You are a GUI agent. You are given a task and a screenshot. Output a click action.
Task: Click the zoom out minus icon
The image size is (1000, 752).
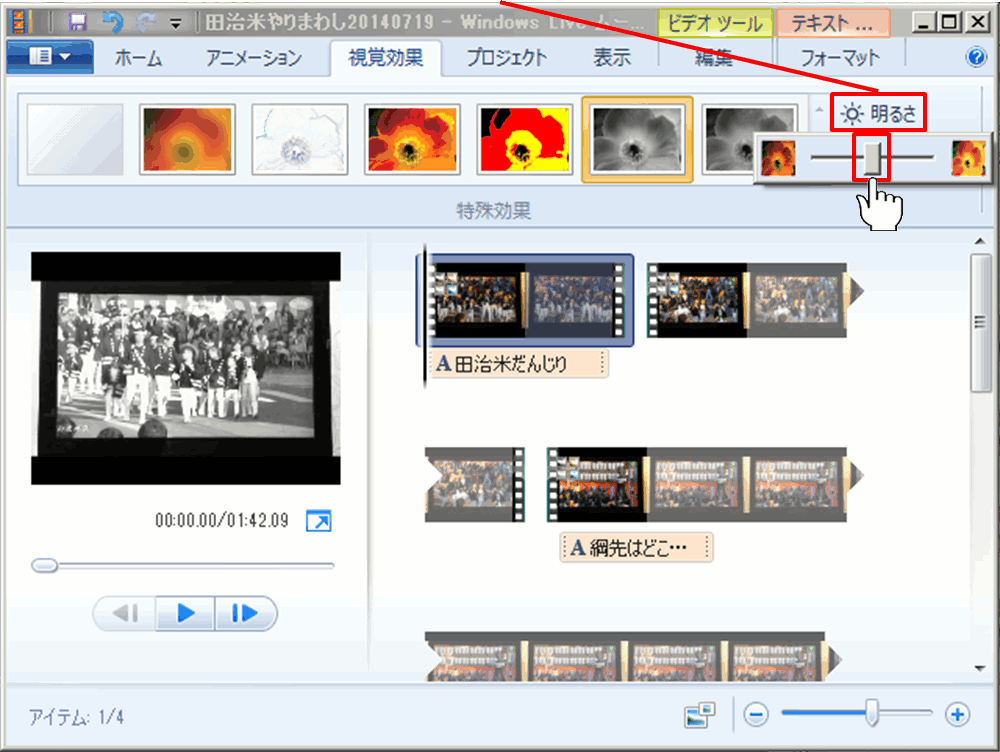[x=757, y=714]
